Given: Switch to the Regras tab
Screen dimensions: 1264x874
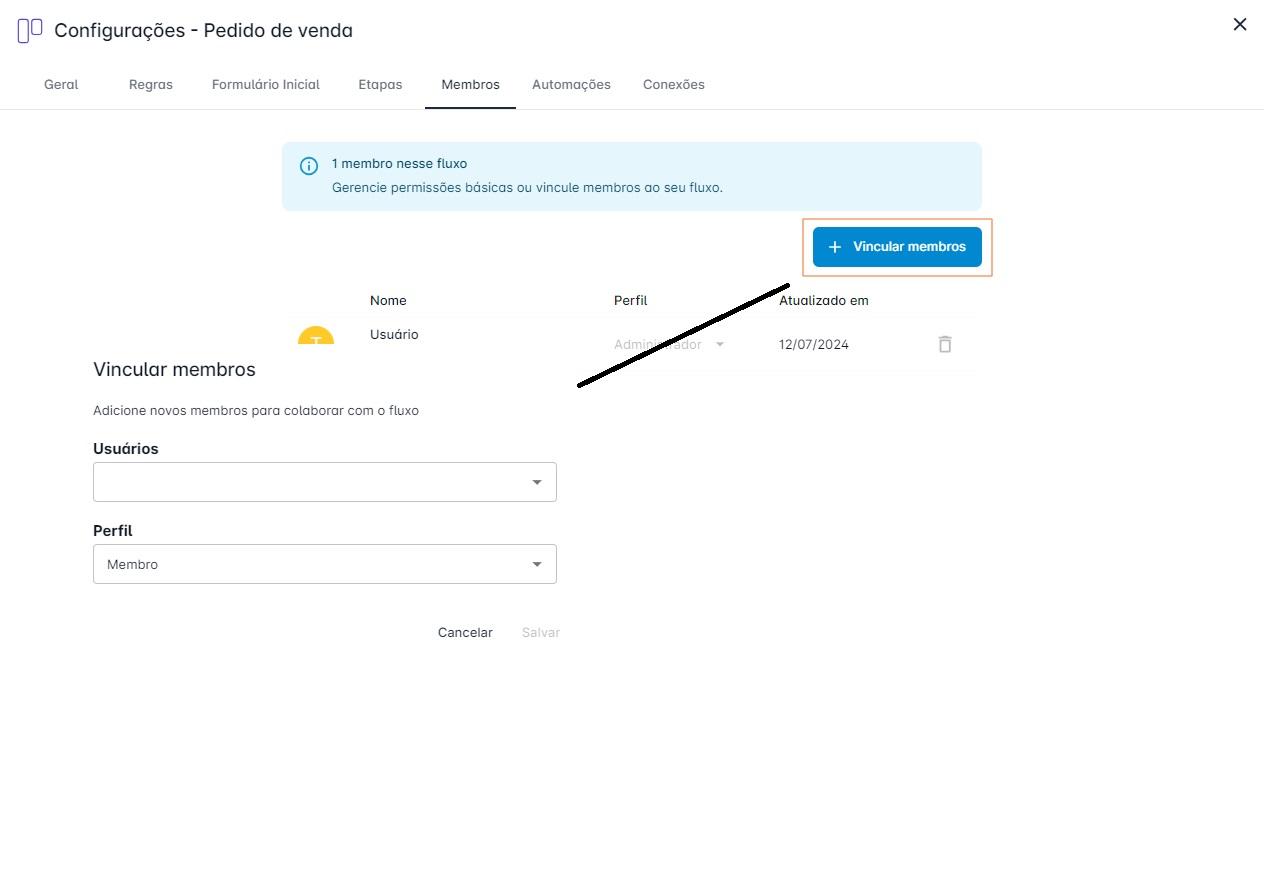Looking at the screenshot, I should [151, 84].
